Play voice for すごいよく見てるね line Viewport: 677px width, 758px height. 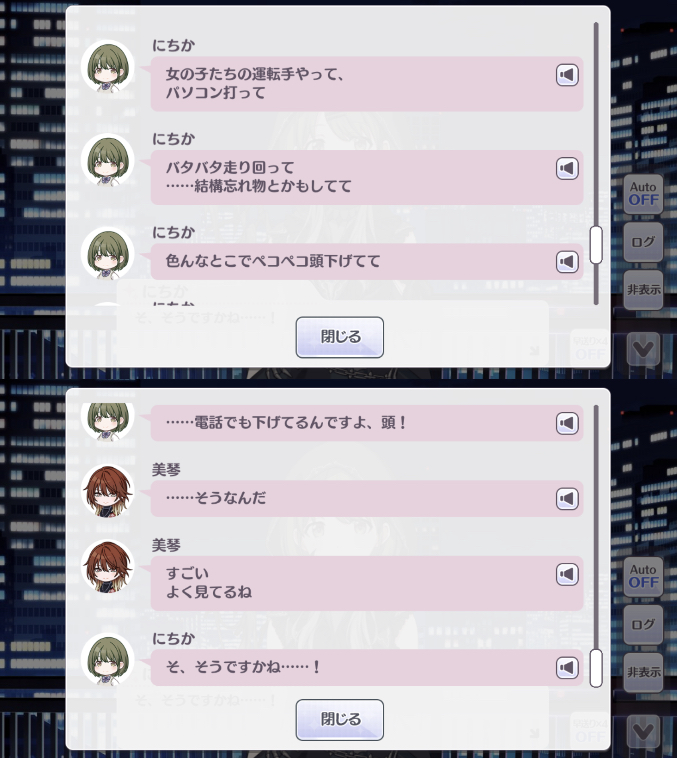[x=567, y=574]
